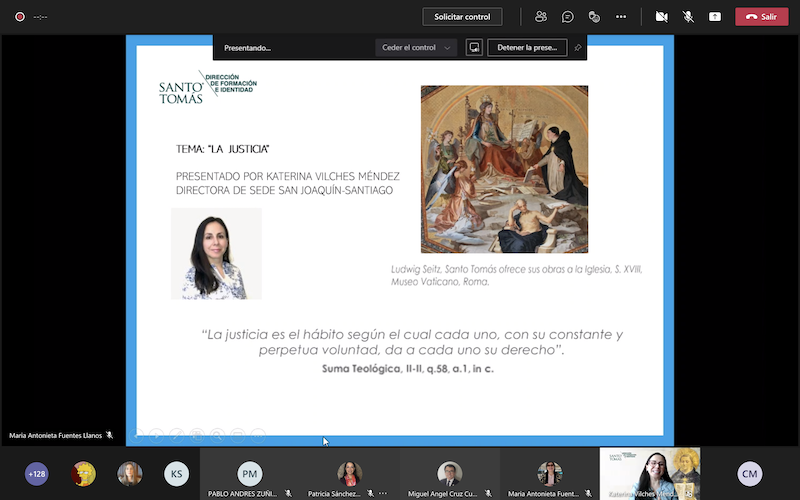Click 'Suma Teológica, II-II, q.58, a.1, in c.' text
This screenshot has width=800, height=500.
click(x=408, y=368)
